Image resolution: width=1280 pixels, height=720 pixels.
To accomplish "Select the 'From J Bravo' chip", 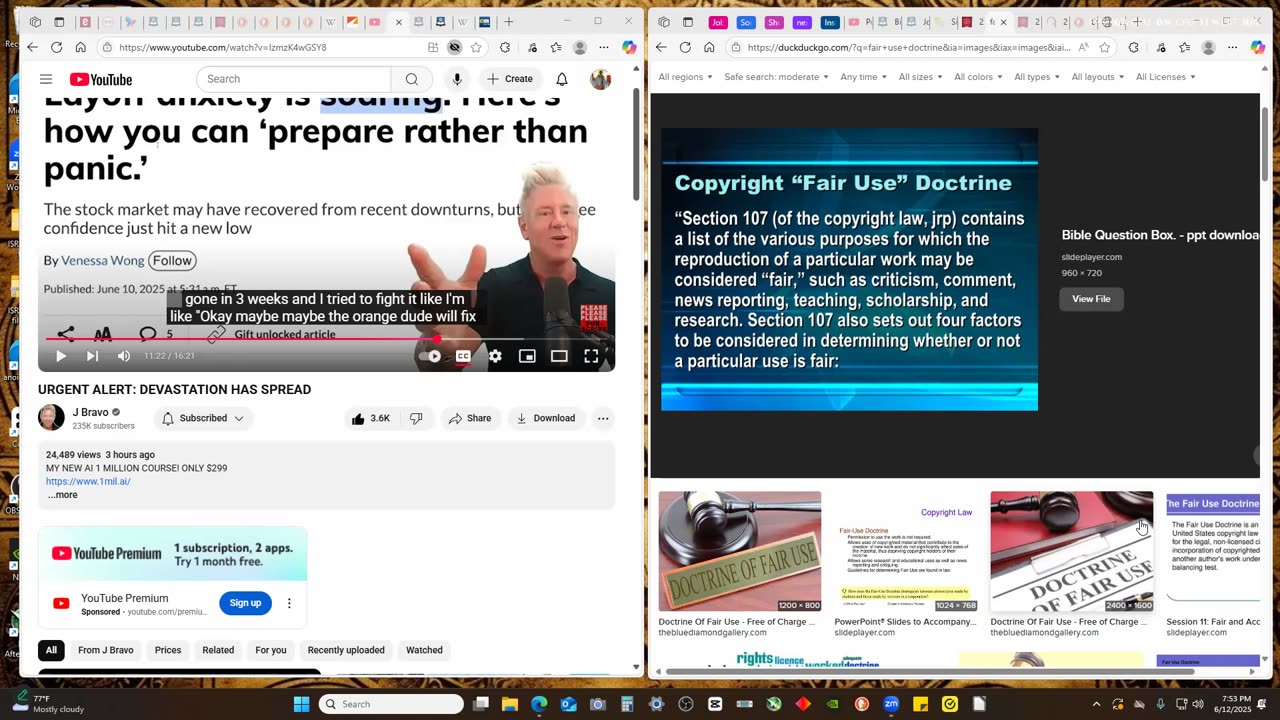I will [x=106, y=650].
